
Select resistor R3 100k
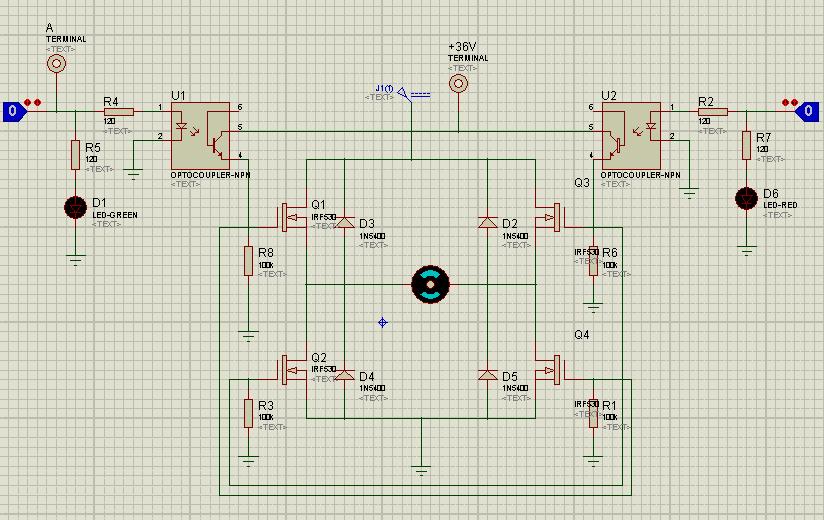tap(249, 413)
